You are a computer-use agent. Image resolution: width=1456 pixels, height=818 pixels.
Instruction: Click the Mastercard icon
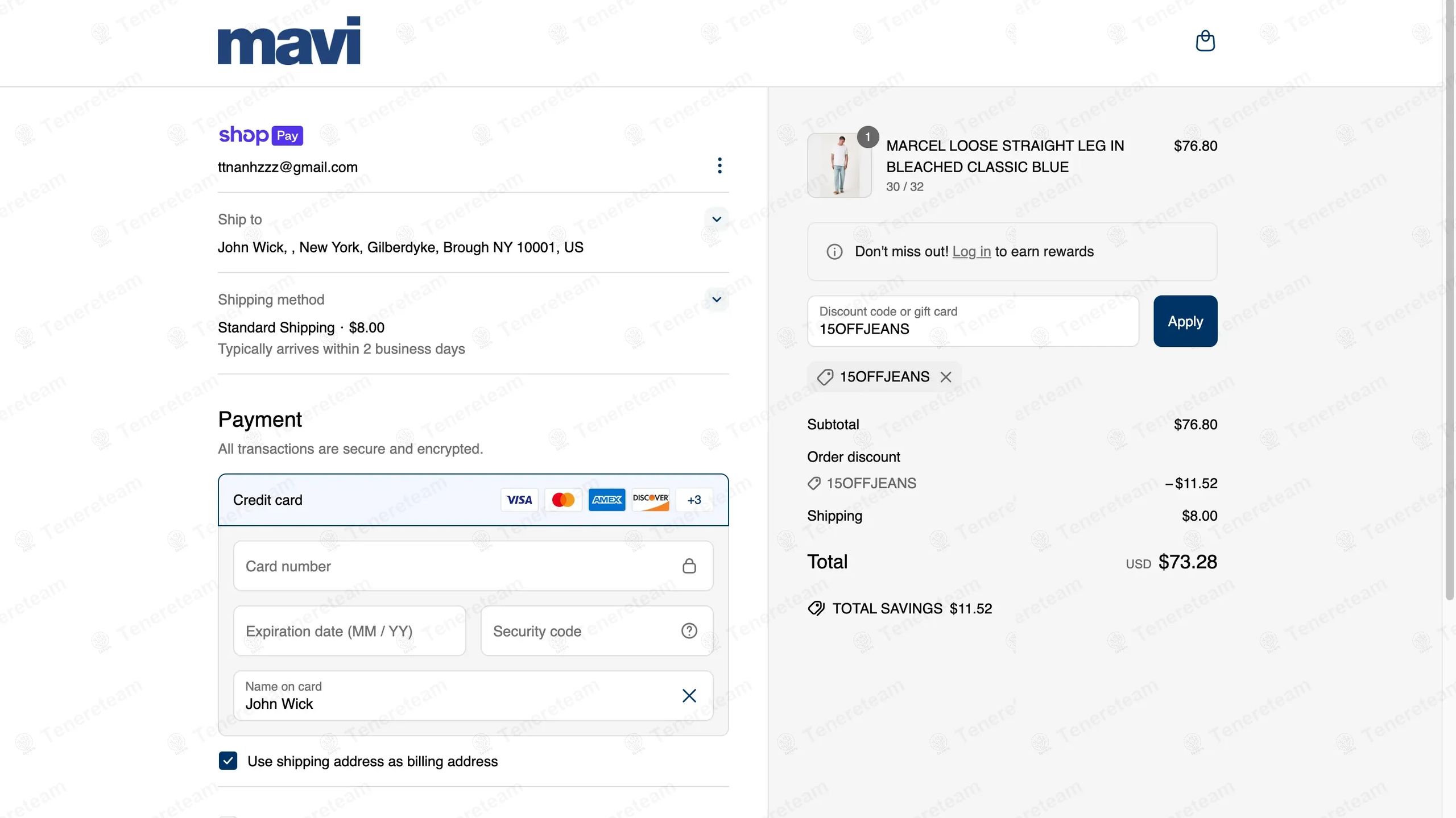click(563, 500)
